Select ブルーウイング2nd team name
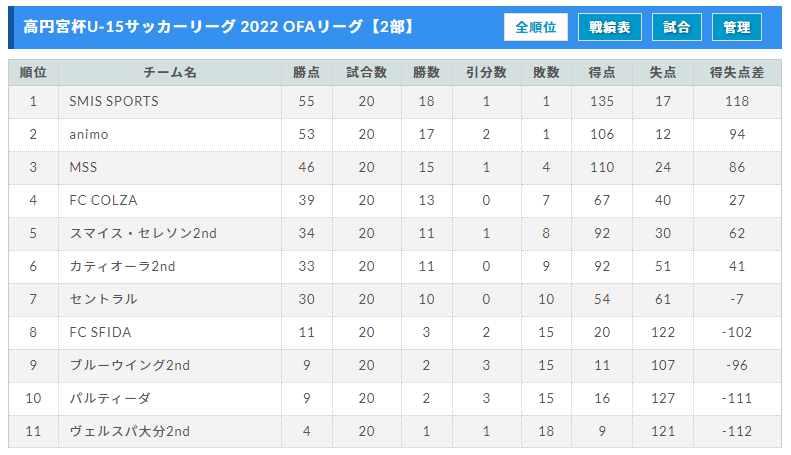 point(130,365)
